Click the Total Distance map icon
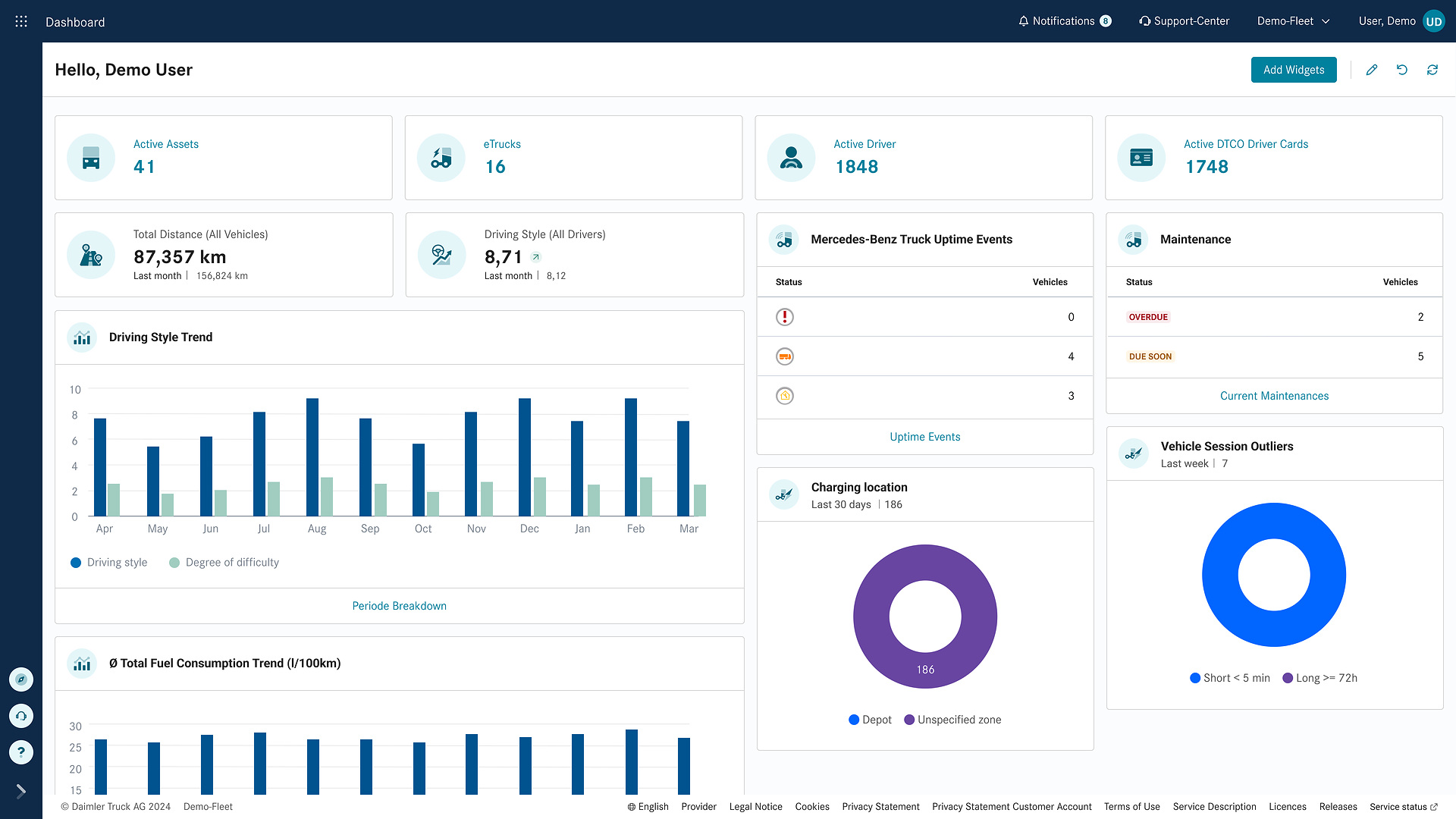This screenshot has height=819, width=1456. pos(91,255)
